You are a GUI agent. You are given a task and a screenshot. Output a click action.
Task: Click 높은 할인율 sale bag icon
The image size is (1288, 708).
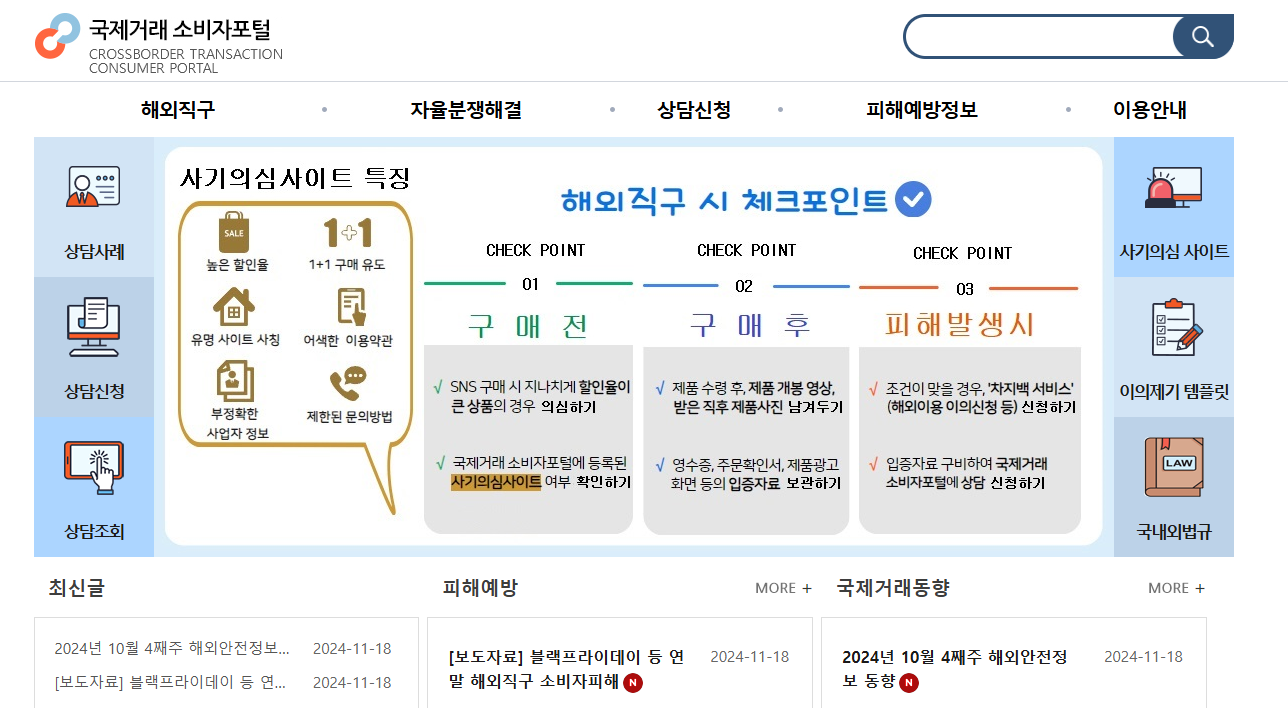233,232
